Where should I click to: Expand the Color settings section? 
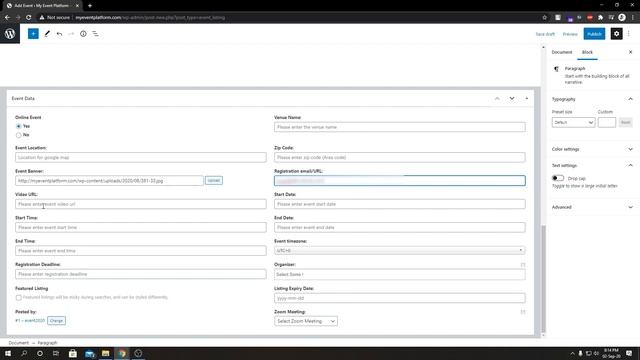630,149
